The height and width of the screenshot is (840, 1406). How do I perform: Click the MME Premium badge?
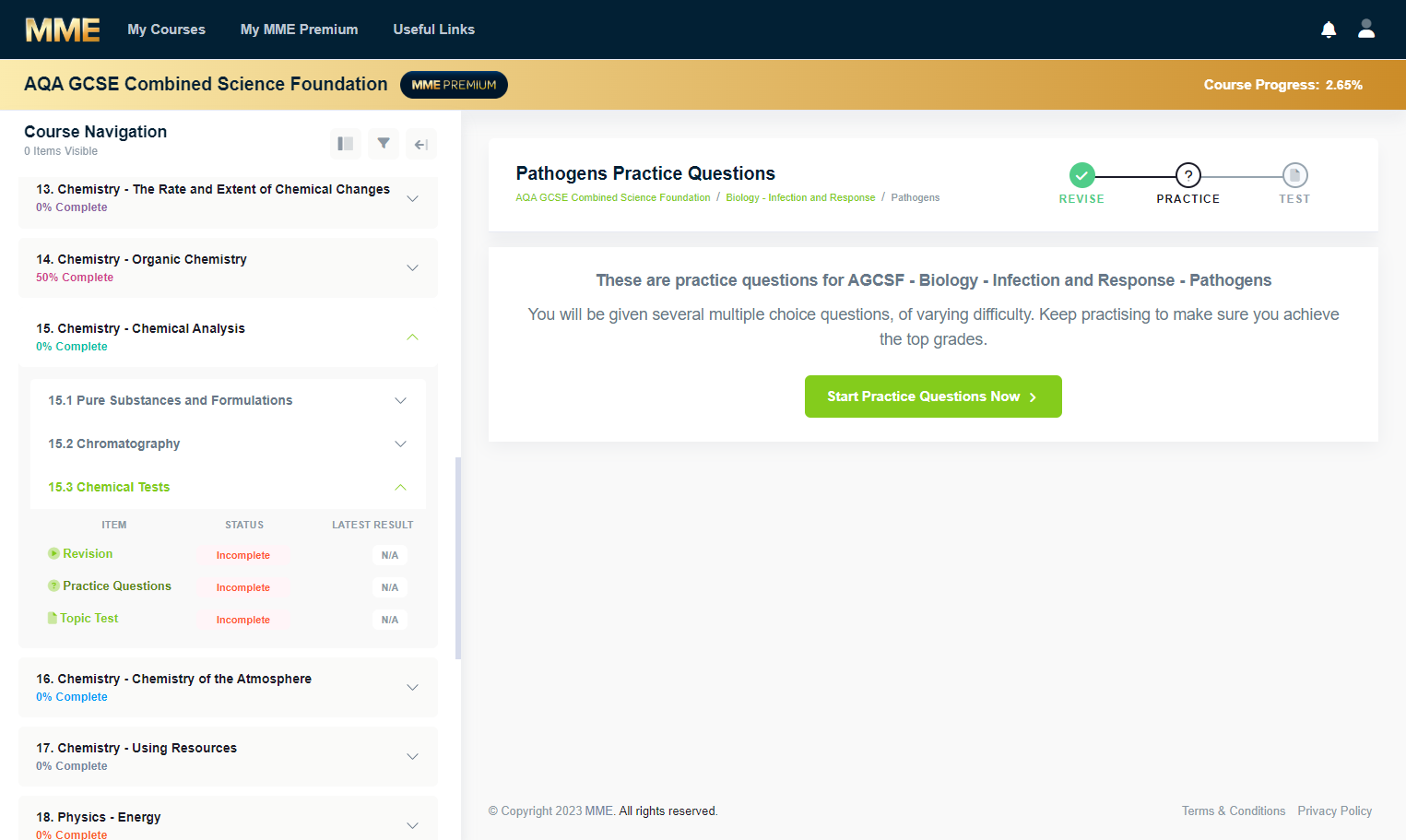tap(454, 85)
